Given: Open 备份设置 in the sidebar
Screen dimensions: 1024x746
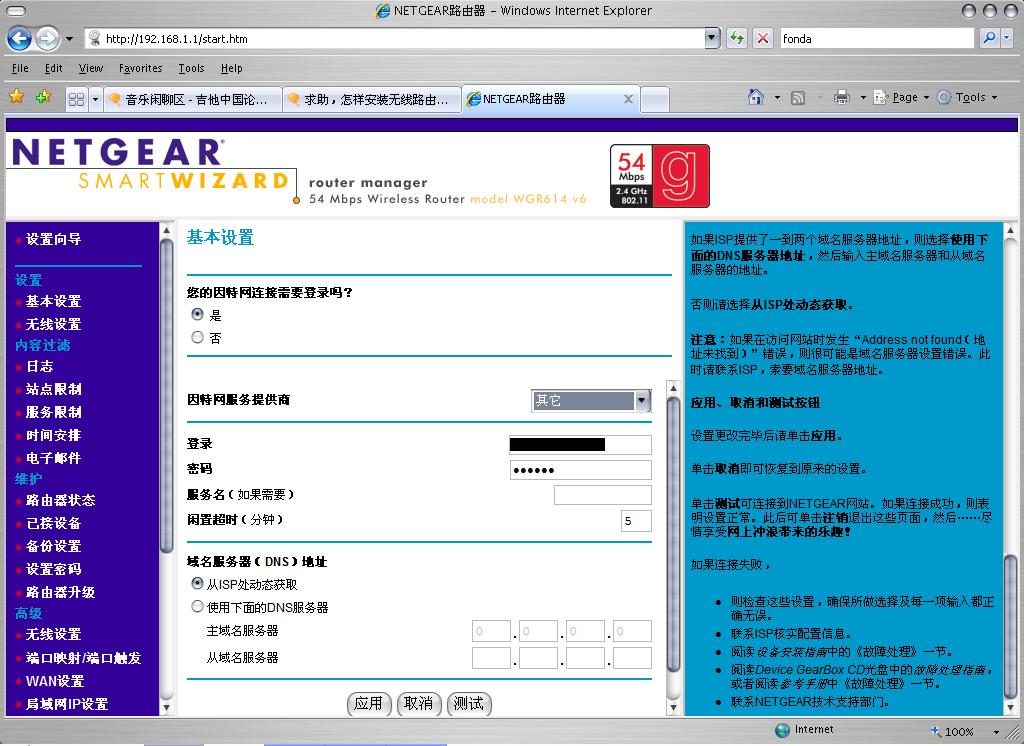Looking at the screenshot, I should 54,546.
